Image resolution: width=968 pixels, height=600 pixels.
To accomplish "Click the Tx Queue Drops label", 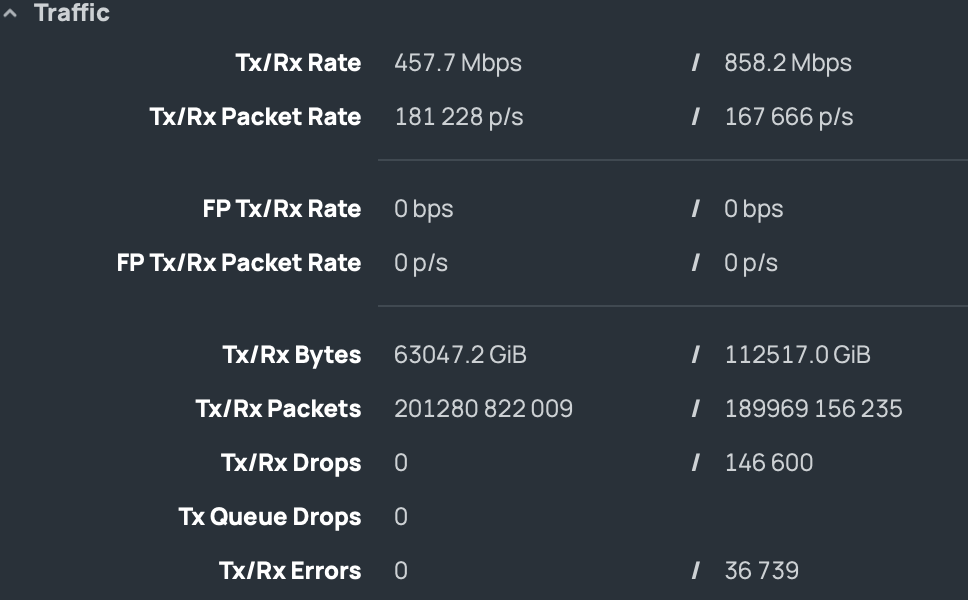I will [x=270, y=517].
